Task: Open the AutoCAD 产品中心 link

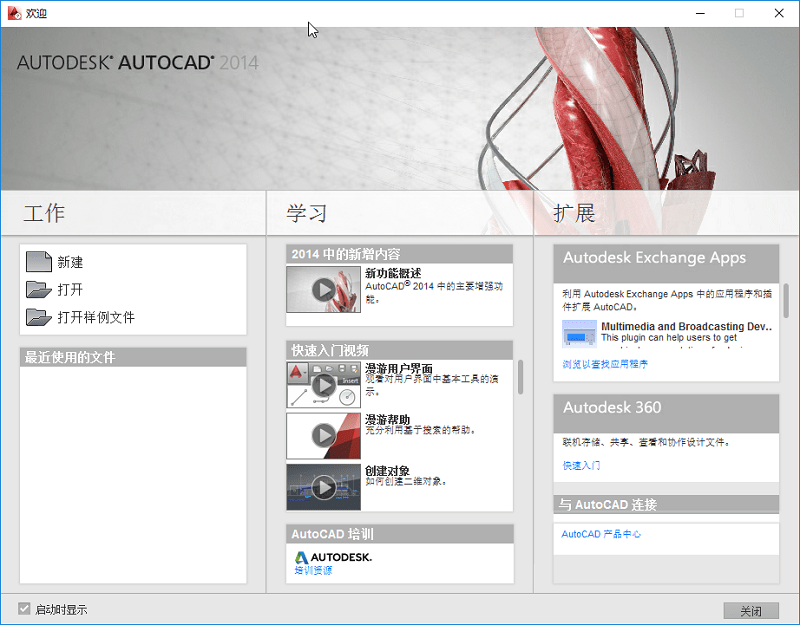Action: coord(601,534)
